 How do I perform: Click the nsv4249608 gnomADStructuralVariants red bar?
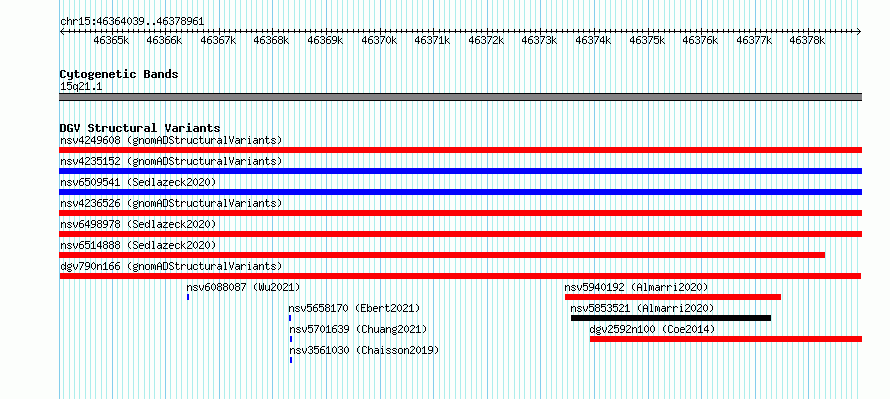460,150
